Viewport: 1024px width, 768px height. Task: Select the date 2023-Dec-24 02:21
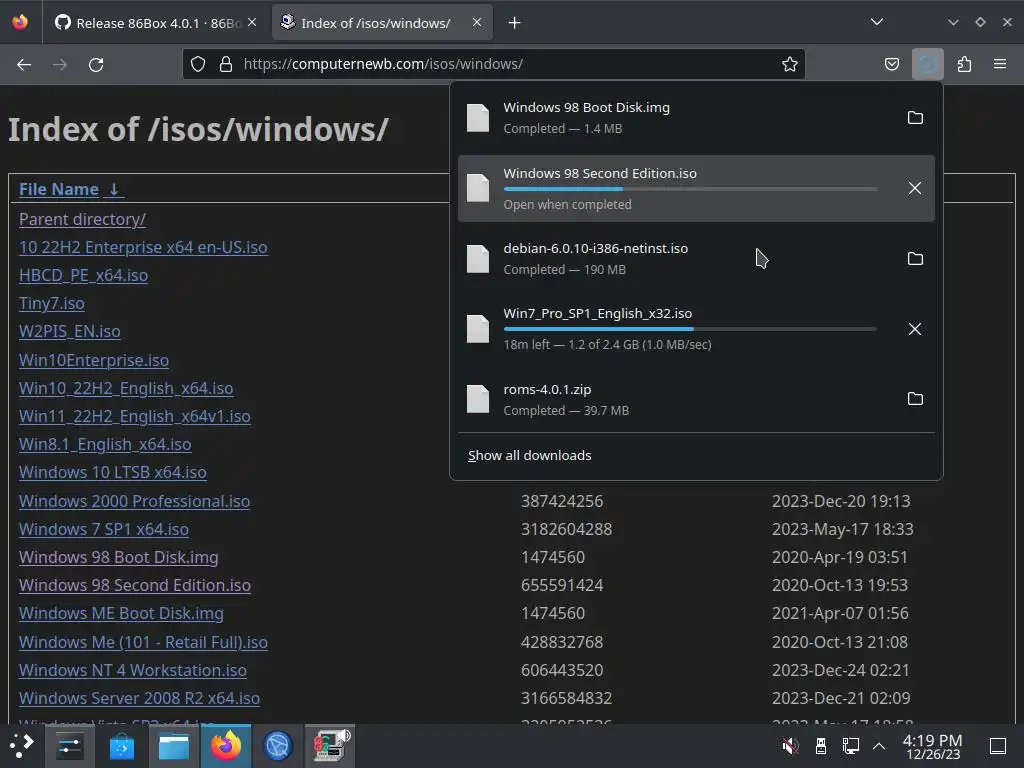coord(840,671)
